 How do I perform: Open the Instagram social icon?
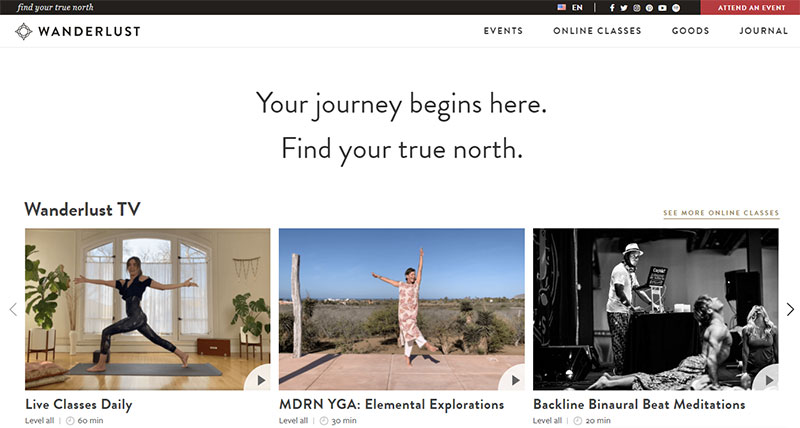point(637,8)
